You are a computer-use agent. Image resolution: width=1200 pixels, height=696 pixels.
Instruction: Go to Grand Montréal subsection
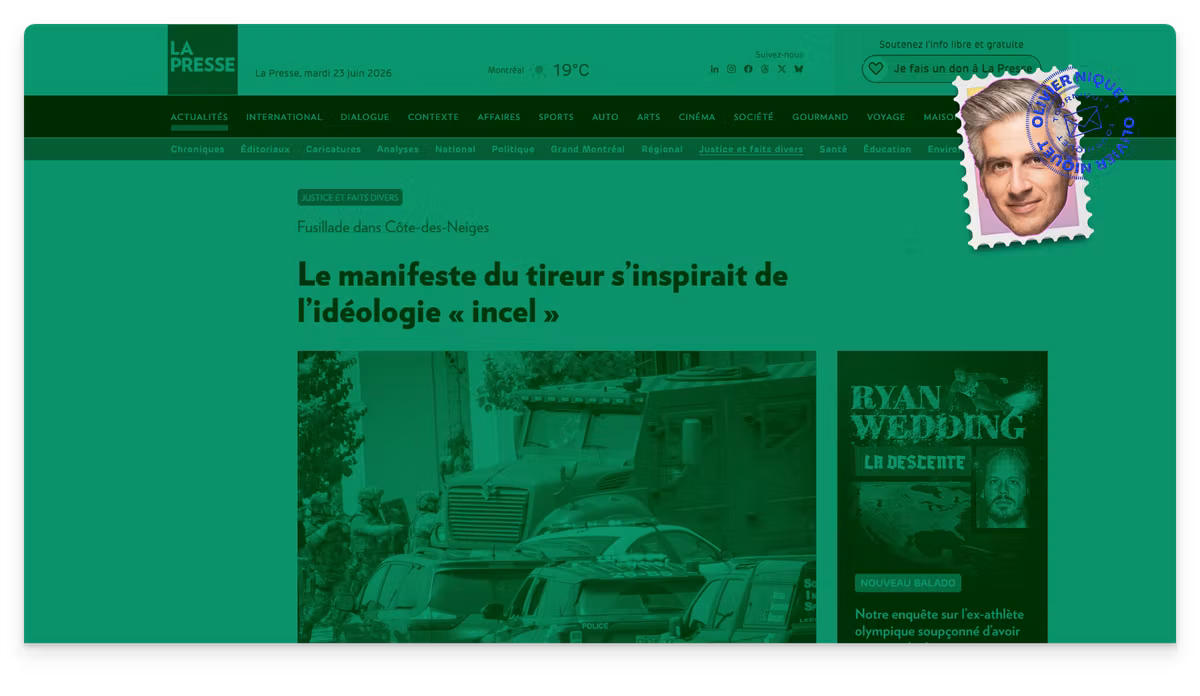tap(588, 149)
